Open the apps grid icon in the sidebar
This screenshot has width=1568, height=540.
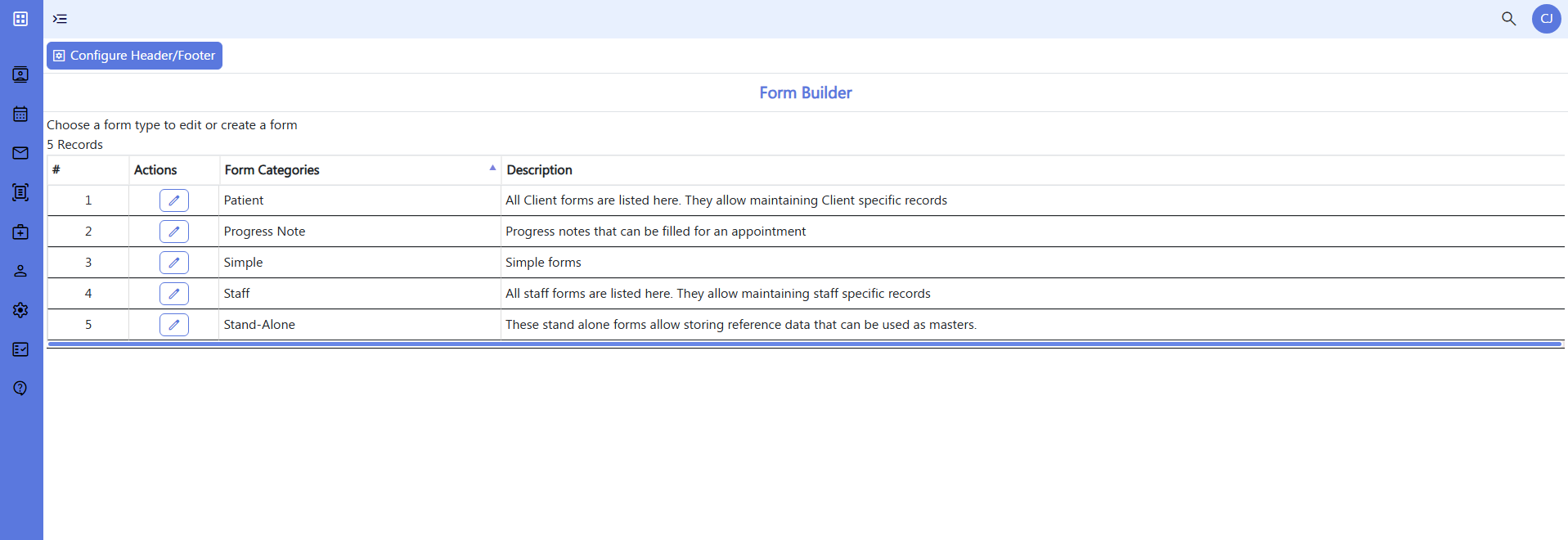pos(20,19)
